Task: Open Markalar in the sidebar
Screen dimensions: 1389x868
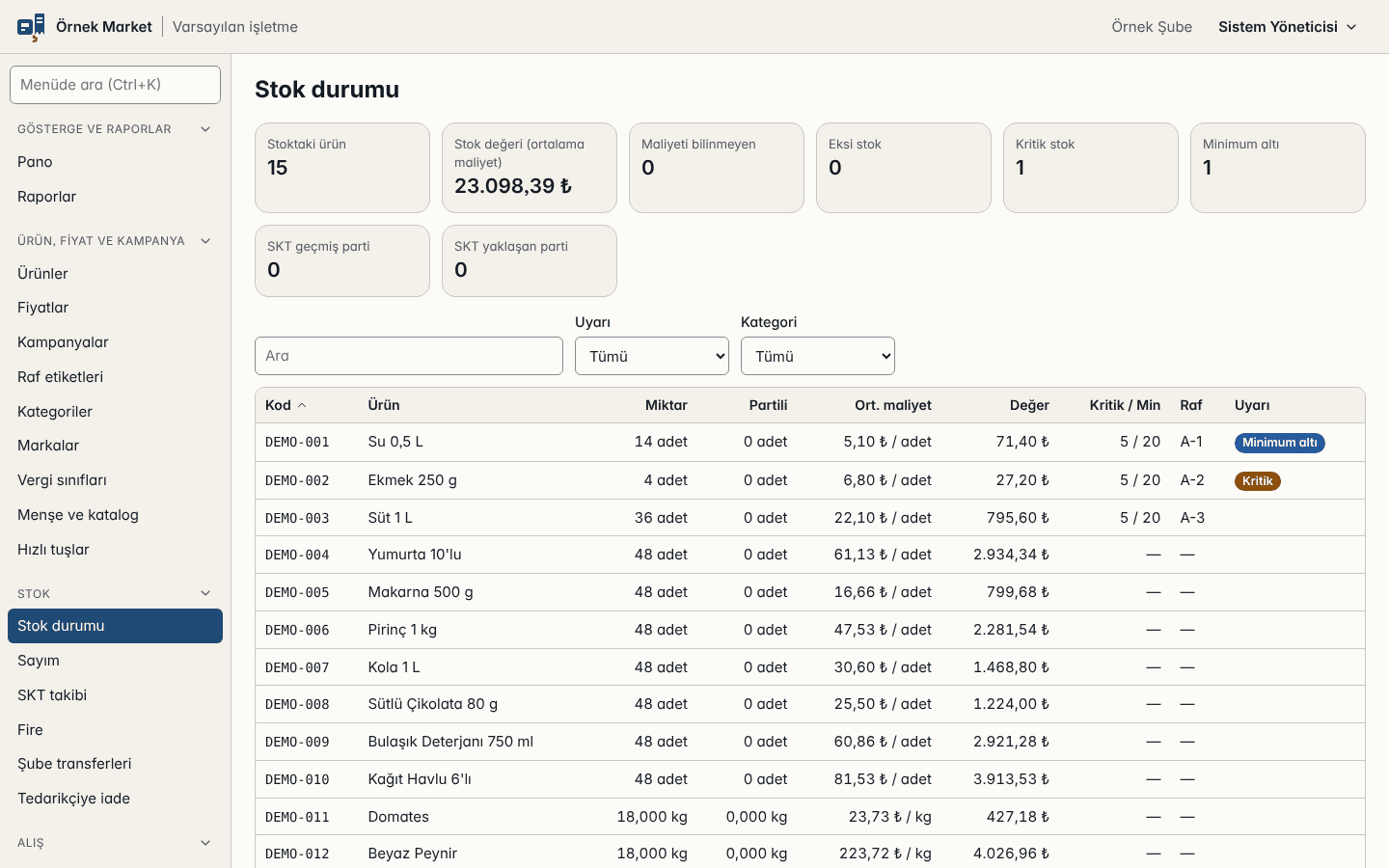Action: [115, 446]
